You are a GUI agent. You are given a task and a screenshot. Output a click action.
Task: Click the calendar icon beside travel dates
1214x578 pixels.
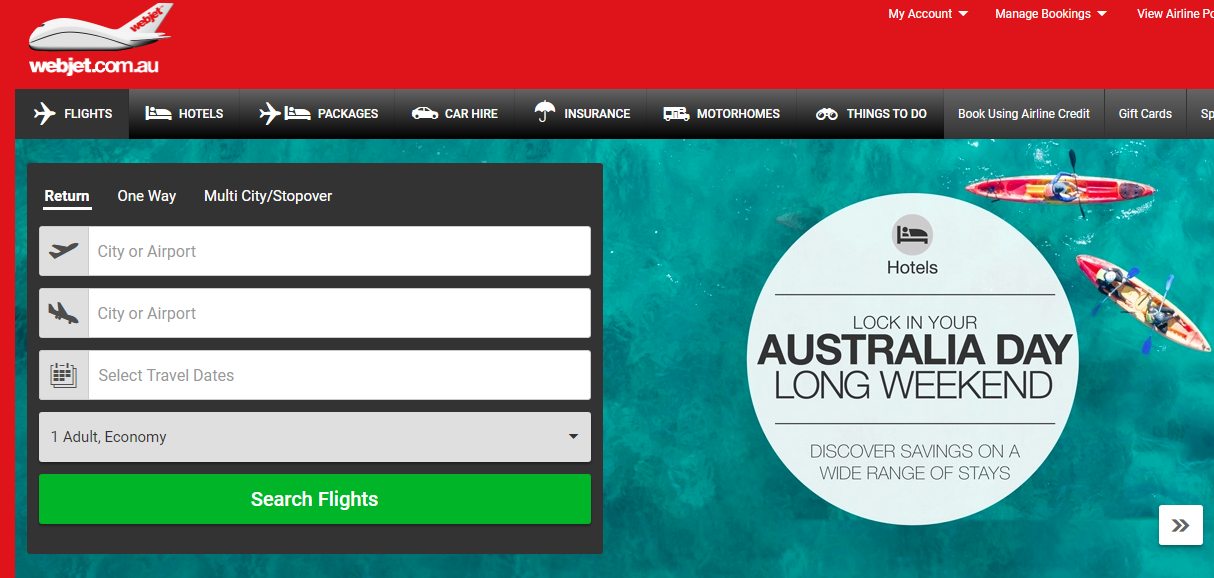64,375
